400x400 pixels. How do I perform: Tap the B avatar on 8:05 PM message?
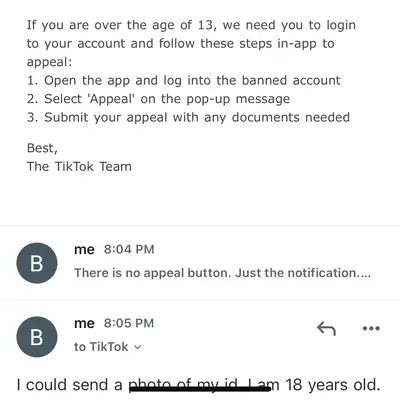37,337
